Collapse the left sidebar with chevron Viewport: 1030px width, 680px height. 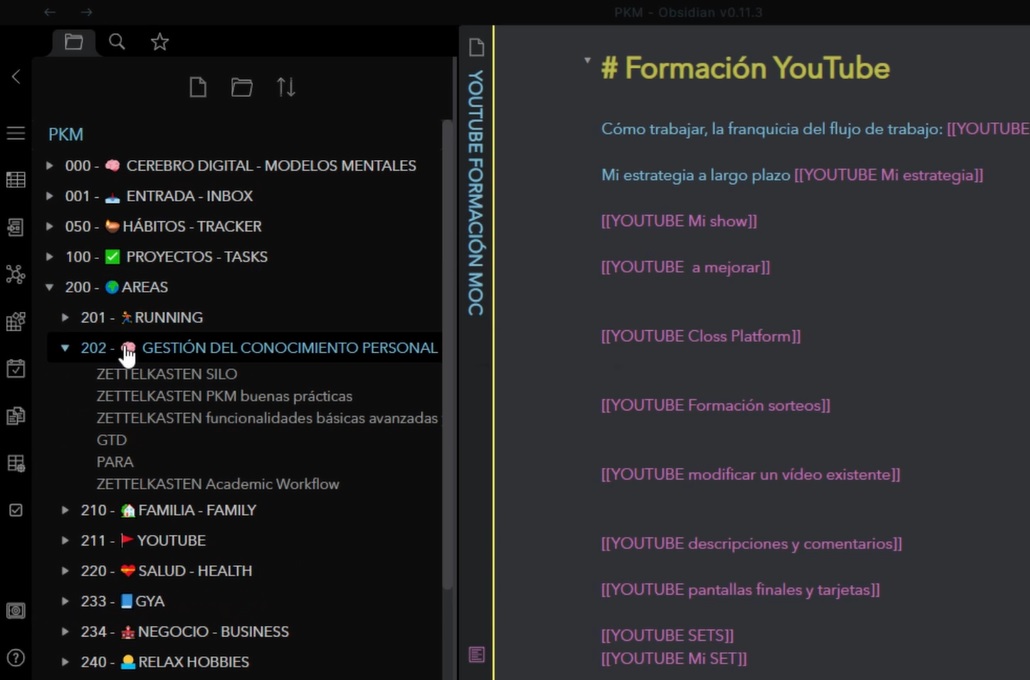(16, 77)
